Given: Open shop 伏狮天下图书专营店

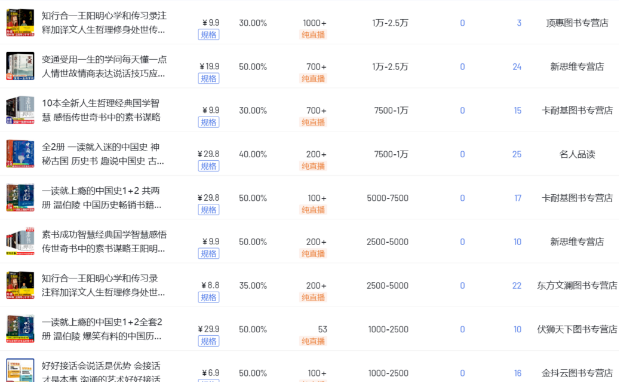Looking at the screenshot, I should tap(577, 330).
